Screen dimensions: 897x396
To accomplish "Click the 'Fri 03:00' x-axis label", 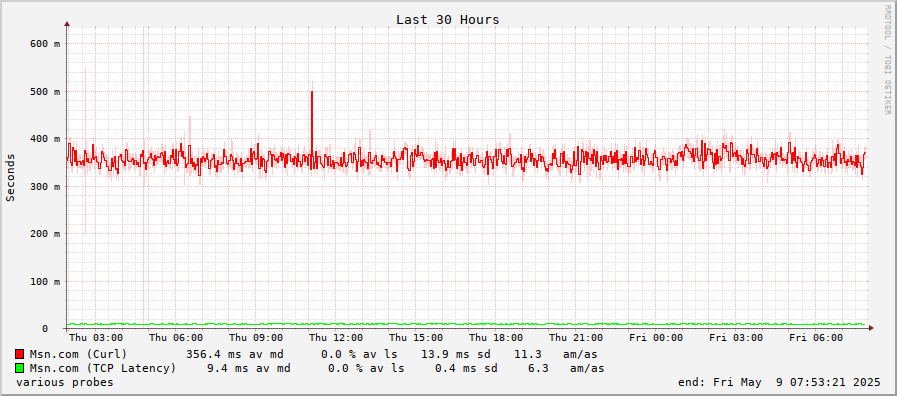I will pos(736,338).
